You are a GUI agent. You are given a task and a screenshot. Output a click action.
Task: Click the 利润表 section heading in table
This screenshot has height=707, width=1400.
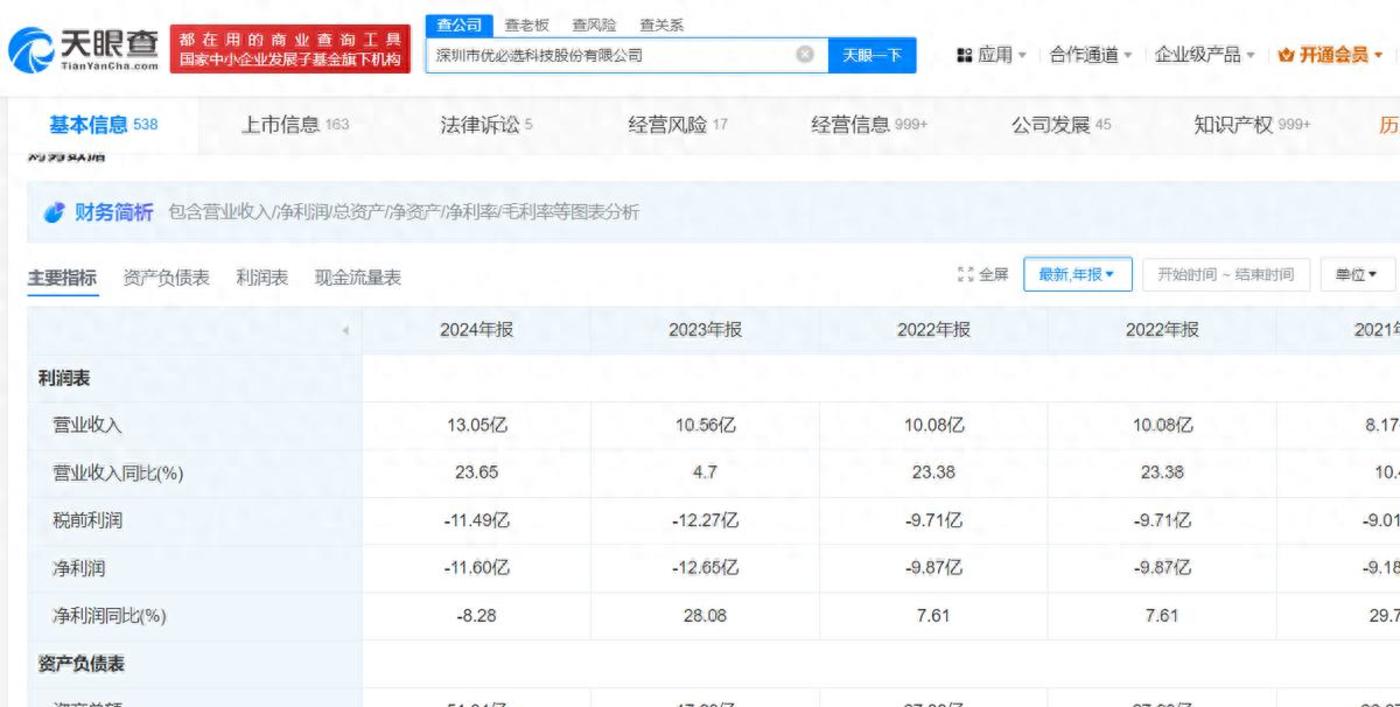click(64, 379)
